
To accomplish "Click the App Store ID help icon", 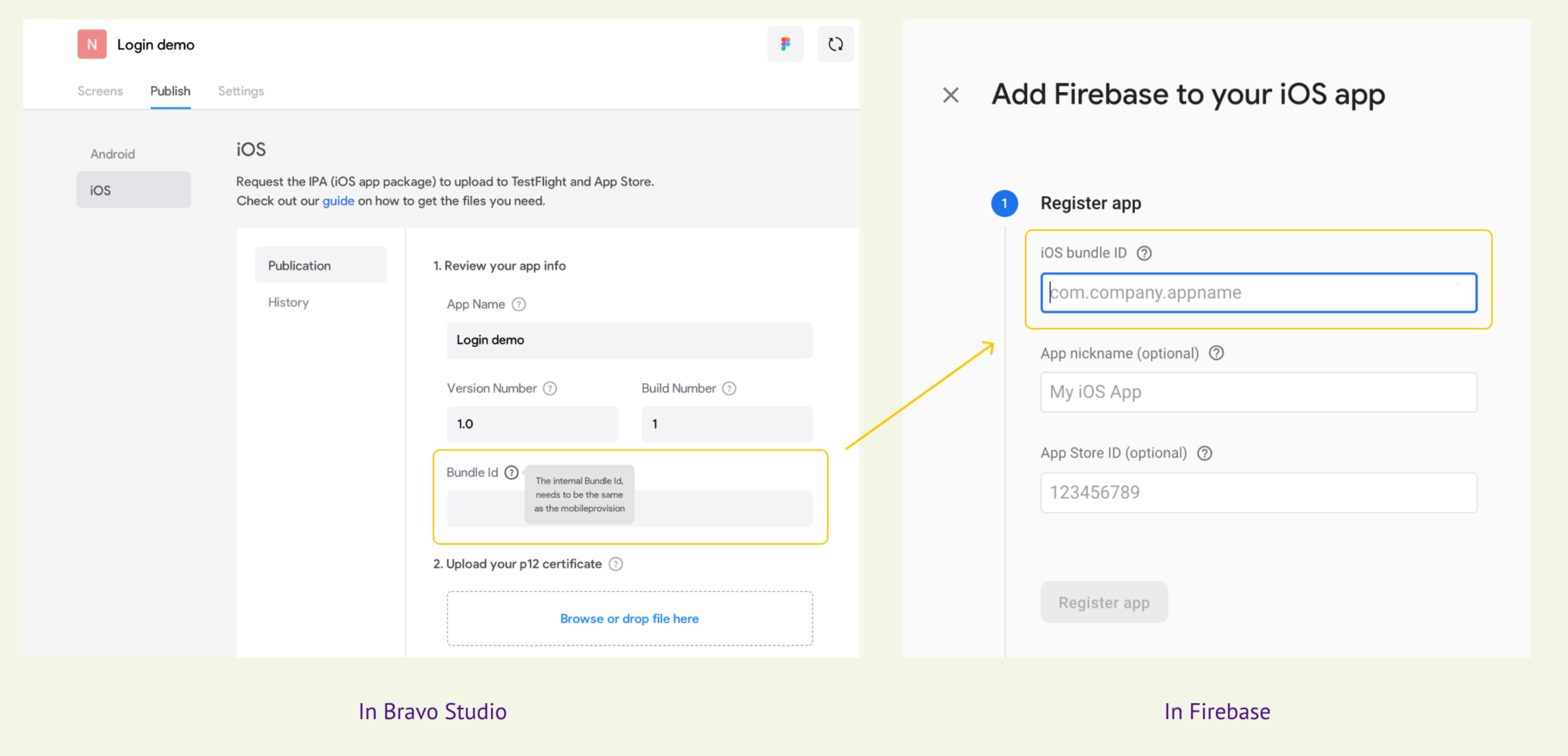I will pyautogui.click(x=1205, y=453).
